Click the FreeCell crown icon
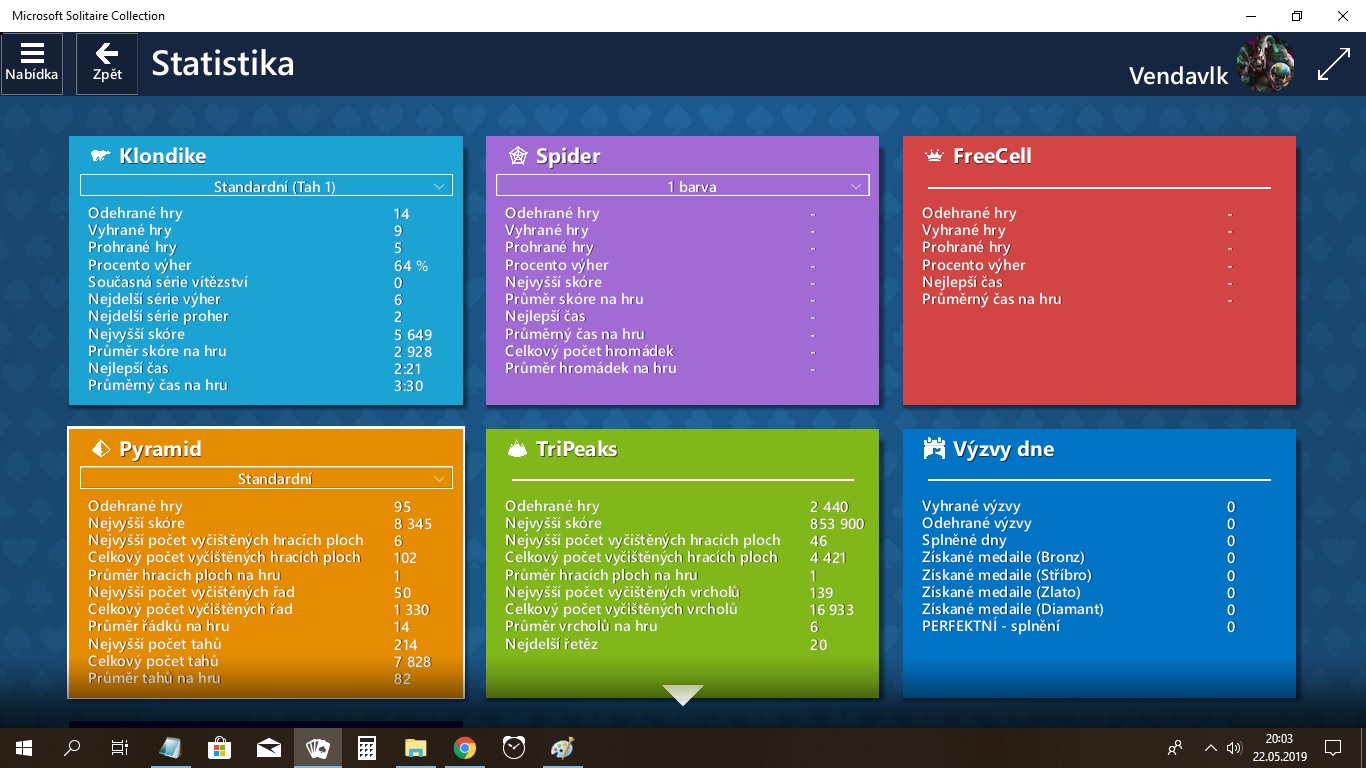 (934, 156)
